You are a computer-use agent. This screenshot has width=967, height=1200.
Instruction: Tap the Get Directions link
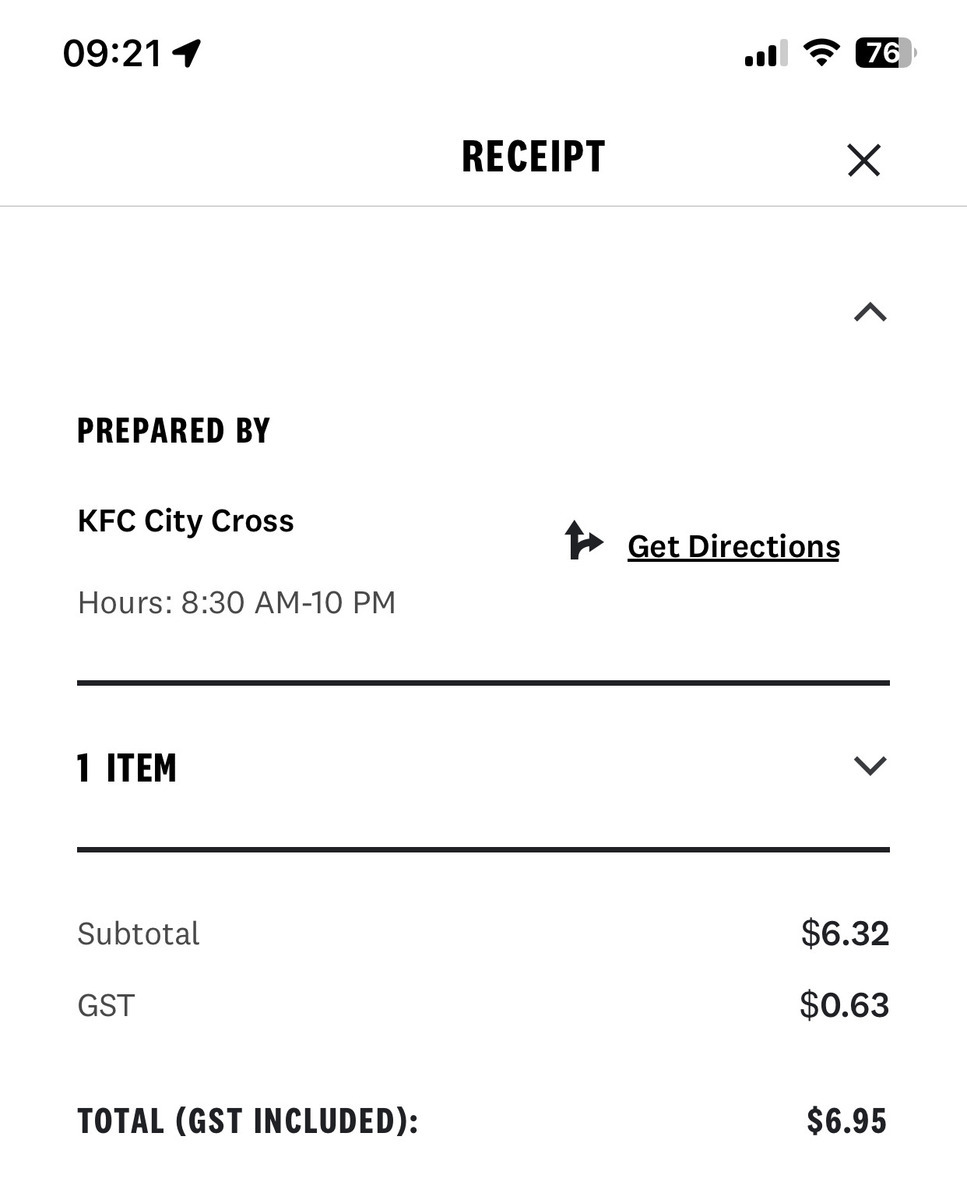733,546
